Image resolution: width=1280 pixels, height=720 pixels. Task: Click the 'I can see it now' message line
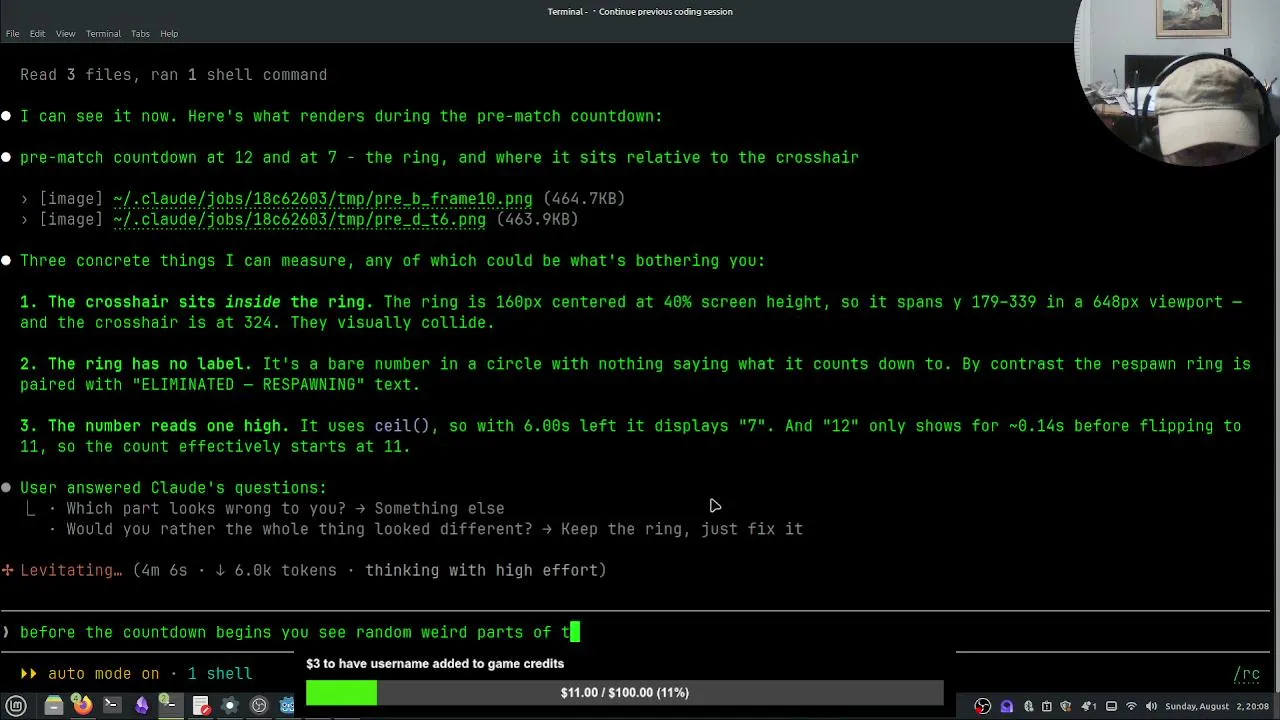click(341, 116)
